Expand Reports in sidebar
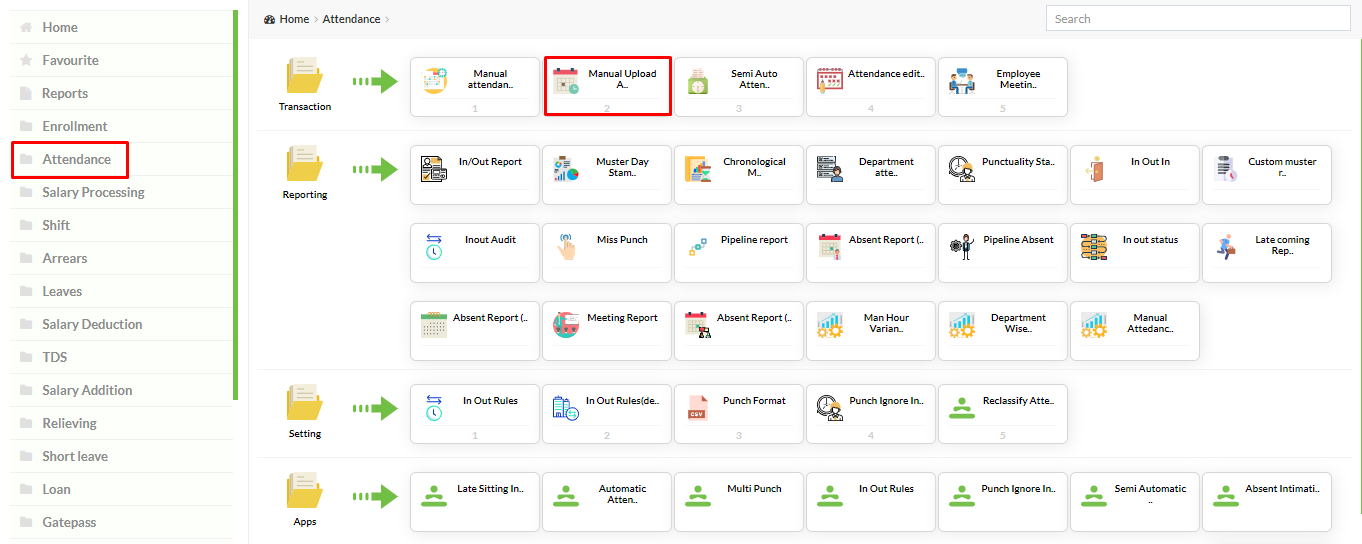 point(121,93)
